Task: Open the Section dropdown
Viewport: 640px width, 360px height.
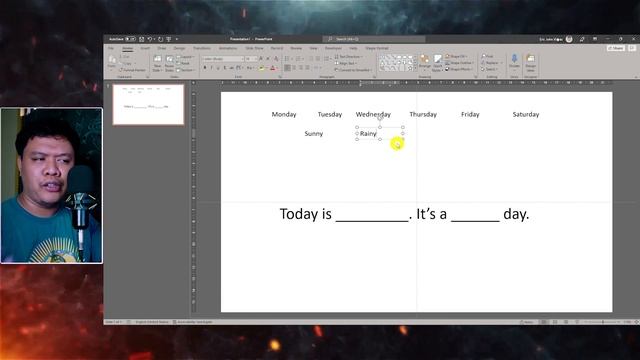Action: (x=186, y=70)
